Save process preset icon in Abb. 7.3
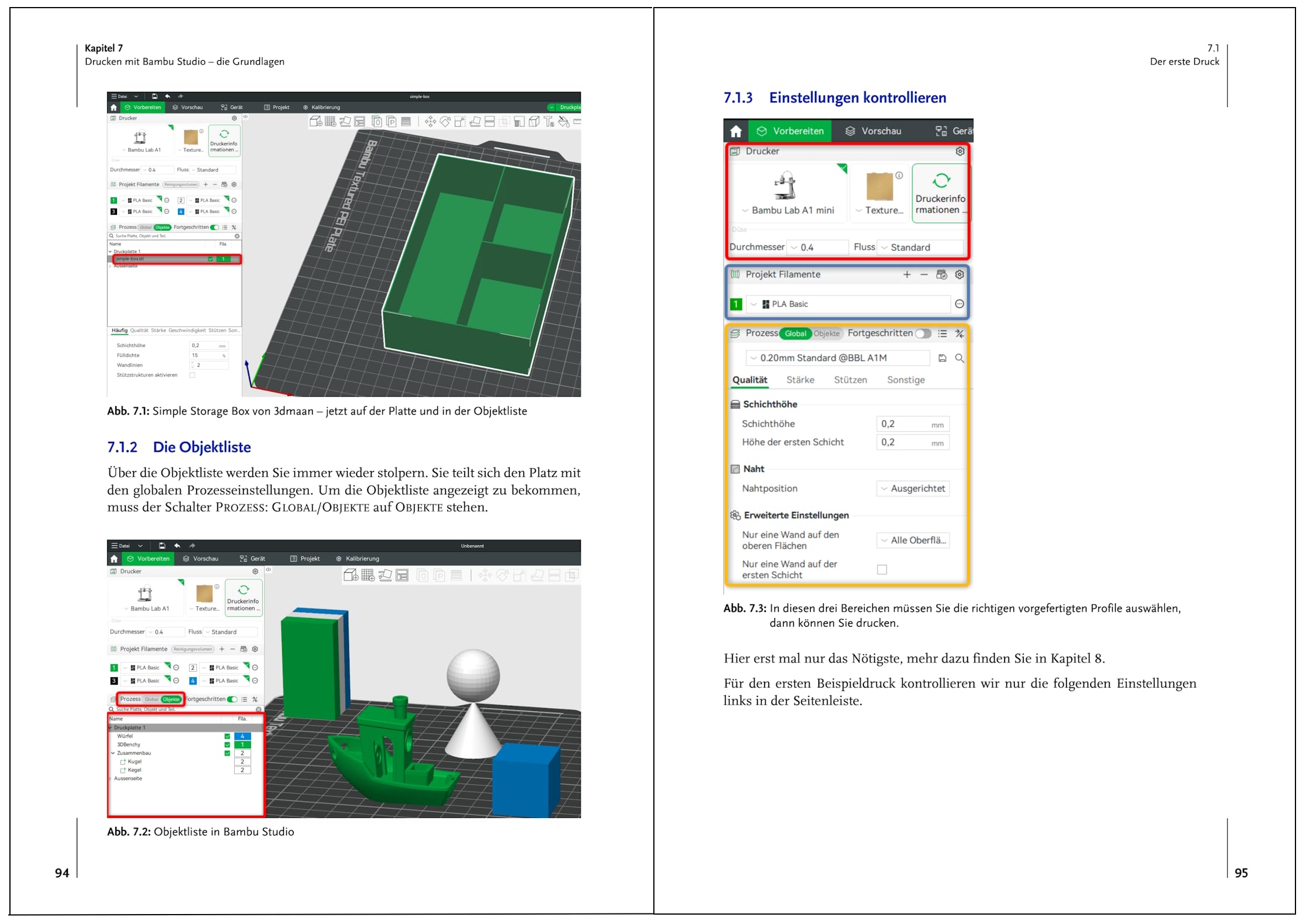The height and width of the screenshot is (924, 1306). [x=942, y=358]
